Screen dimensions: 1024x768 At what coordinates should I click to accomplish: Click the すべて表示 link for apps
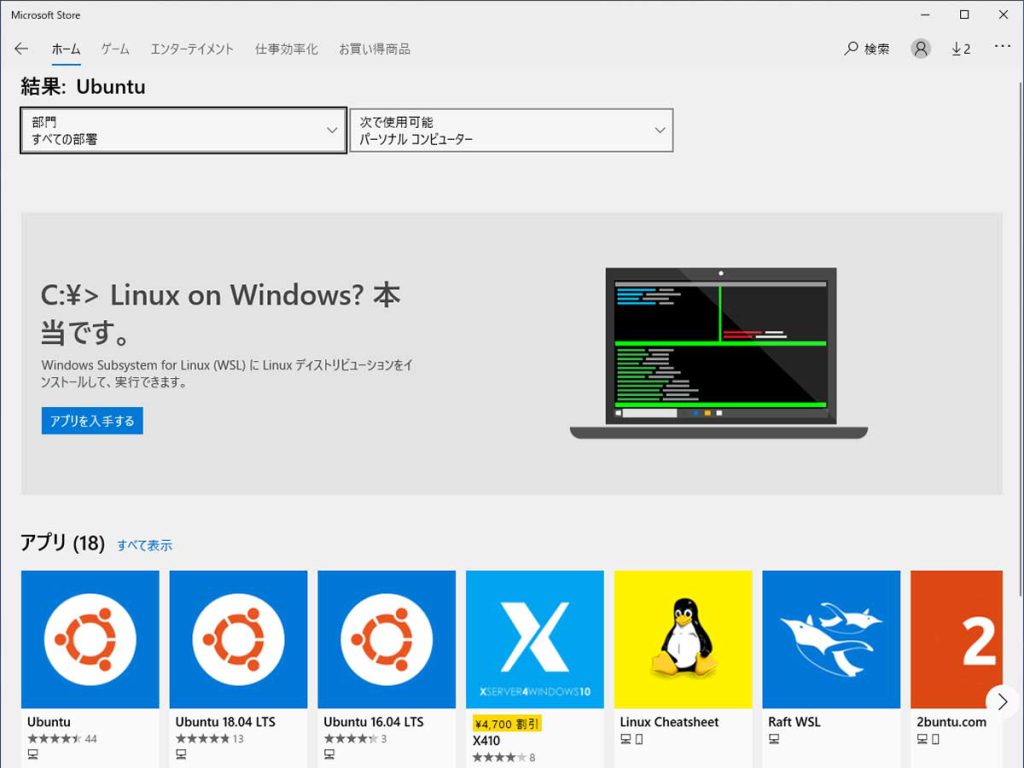pos(144,545)
